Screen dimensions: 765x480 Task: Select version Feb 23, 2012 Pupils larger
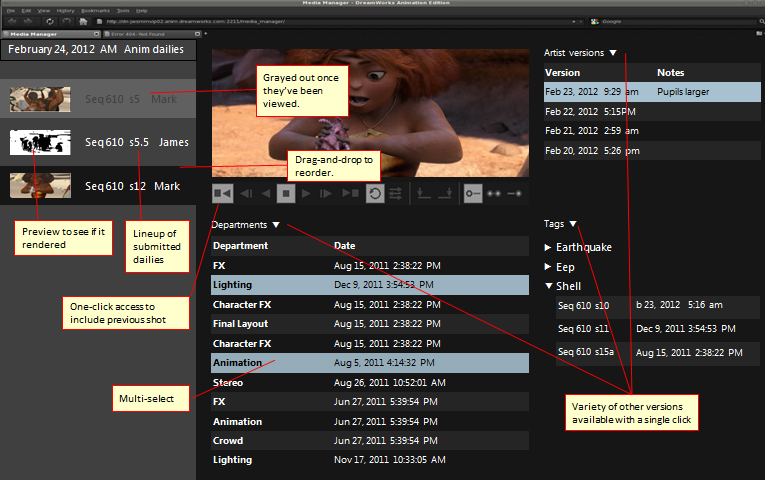pyautogui.click(x=652, y=92)
